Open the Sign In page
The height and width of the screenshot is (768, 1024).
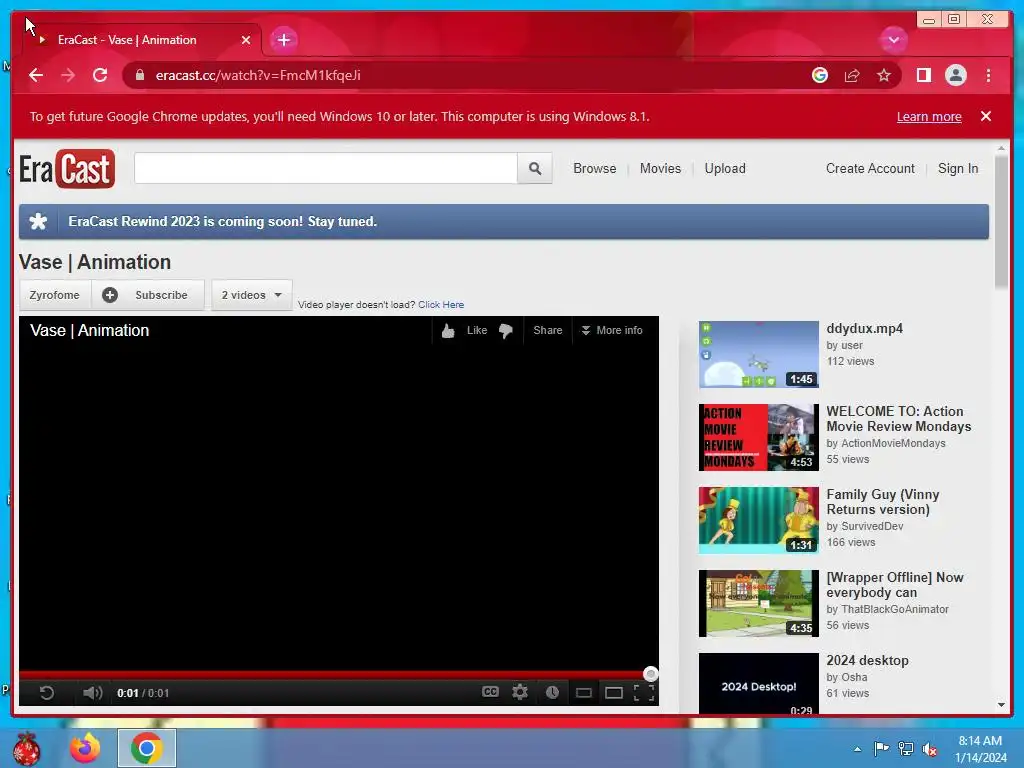click(958, 168)
